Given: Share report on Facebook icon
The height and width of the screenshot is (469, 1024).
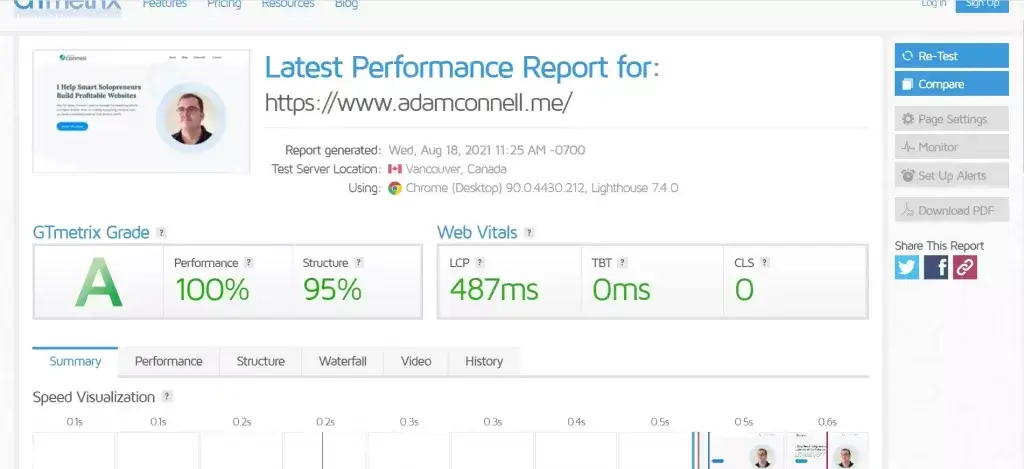Looking at the screenshot, I should pos(936,267).
